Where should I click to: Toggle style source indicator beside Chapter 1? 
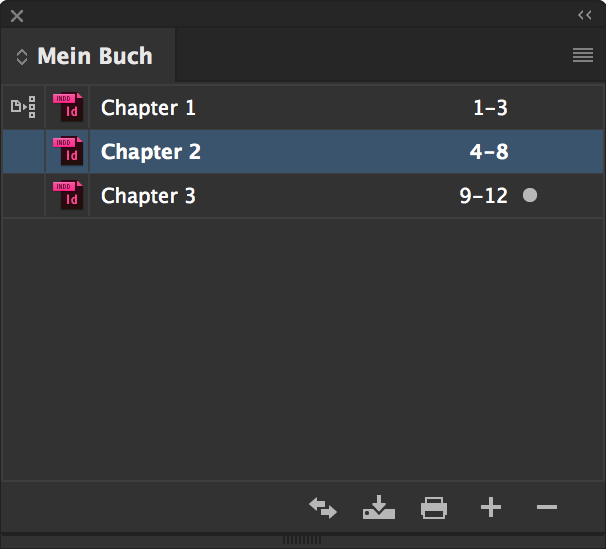click(x=23, y=107)
